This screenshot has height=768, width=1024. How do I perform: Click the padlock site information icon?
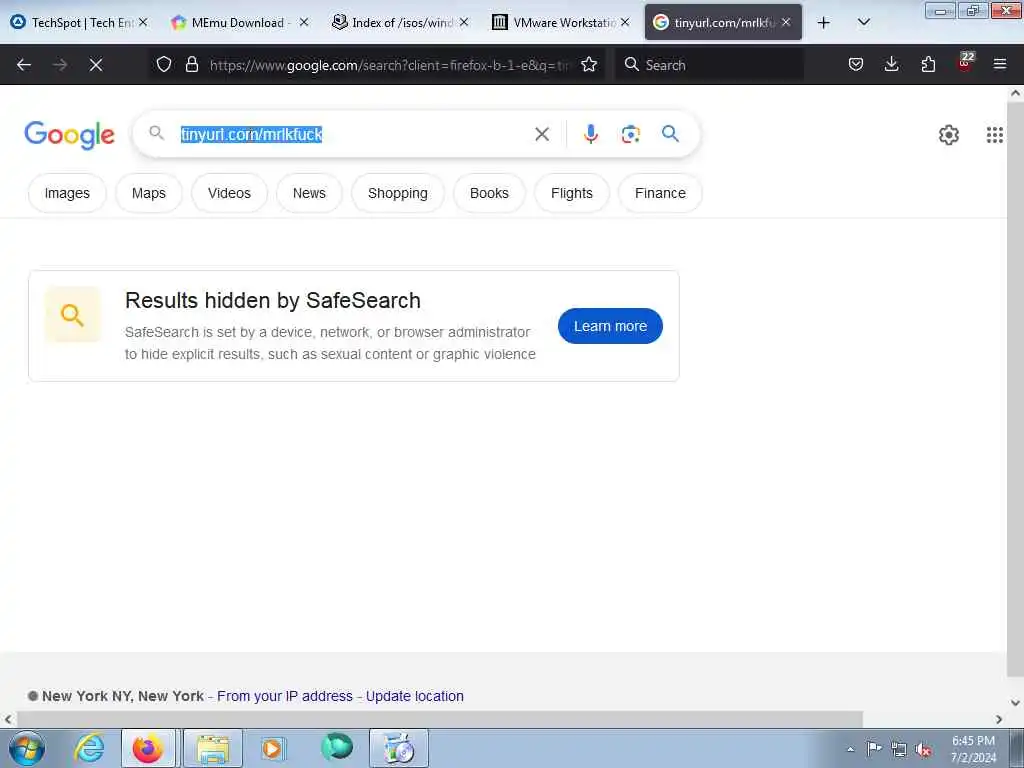coord(191,64)
